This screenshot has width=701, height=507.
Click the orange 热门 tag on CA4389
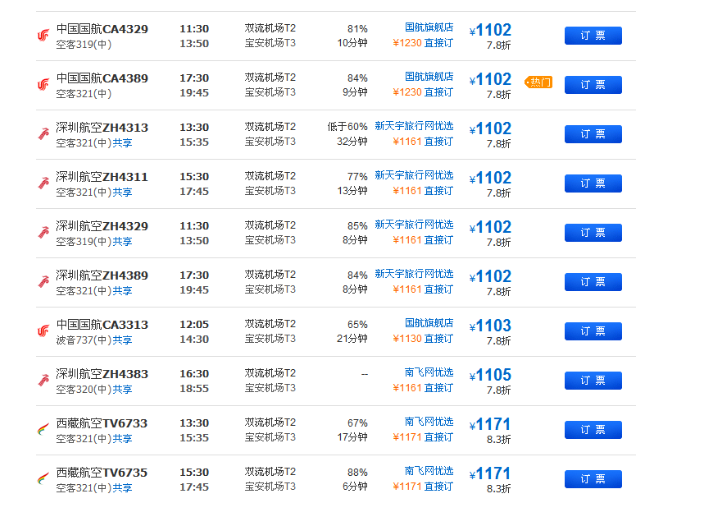click(x=539, y=82)
